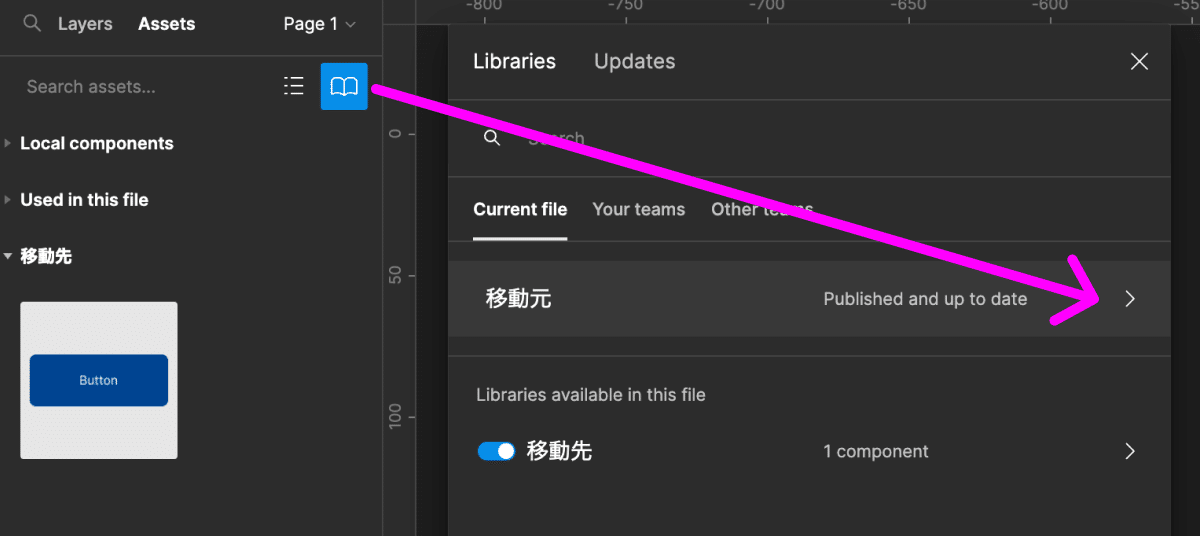Click the magnifier icon in Libraries dialog
This screenshot has height=536, width=1200.
coord(492,139)
